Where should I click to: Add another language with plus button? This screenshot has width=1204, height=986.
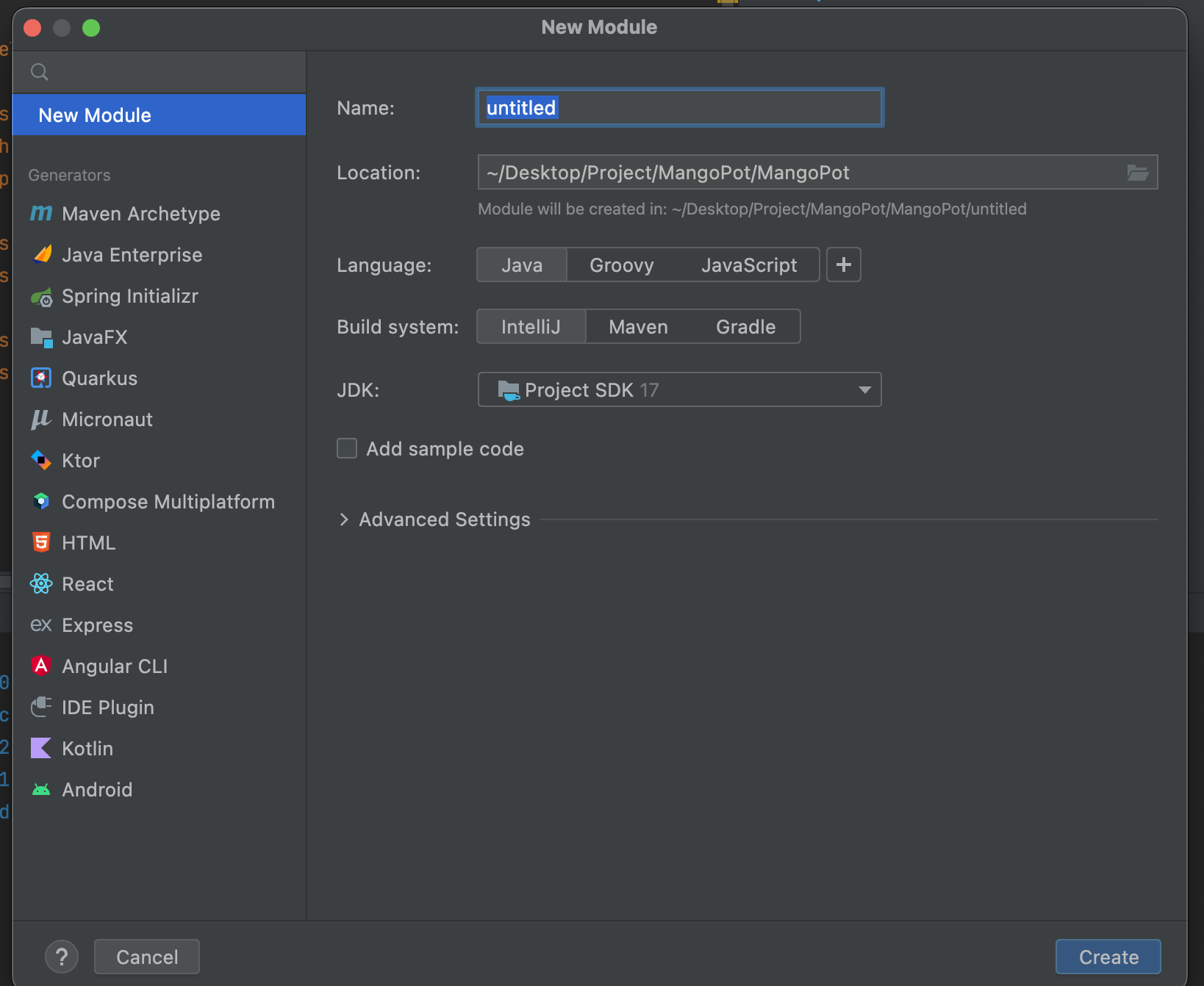point(844,265)
